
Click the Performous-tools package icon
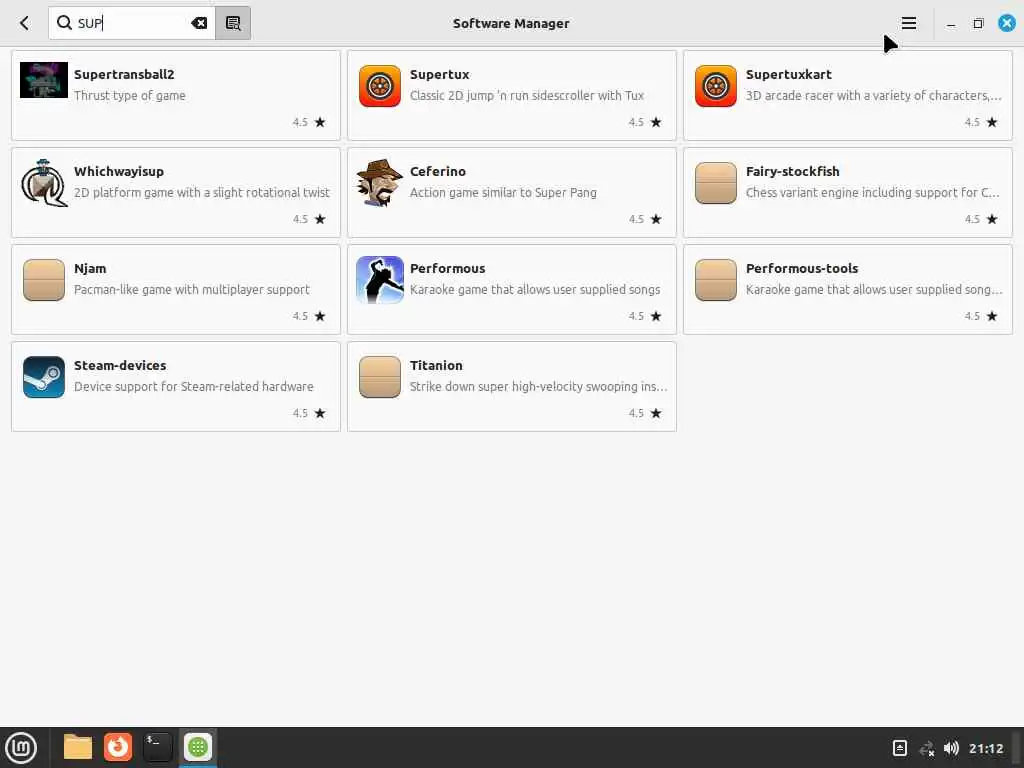coord(716,280)
